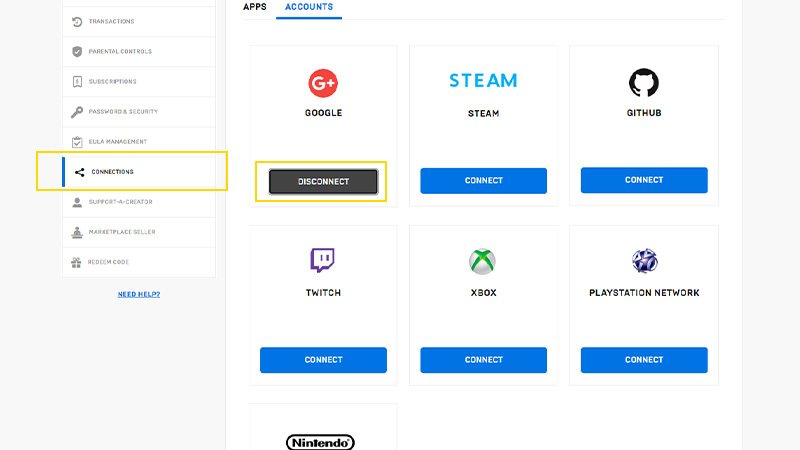Click the Nintendo logo
800x450 pixels.
pos(322,441)
